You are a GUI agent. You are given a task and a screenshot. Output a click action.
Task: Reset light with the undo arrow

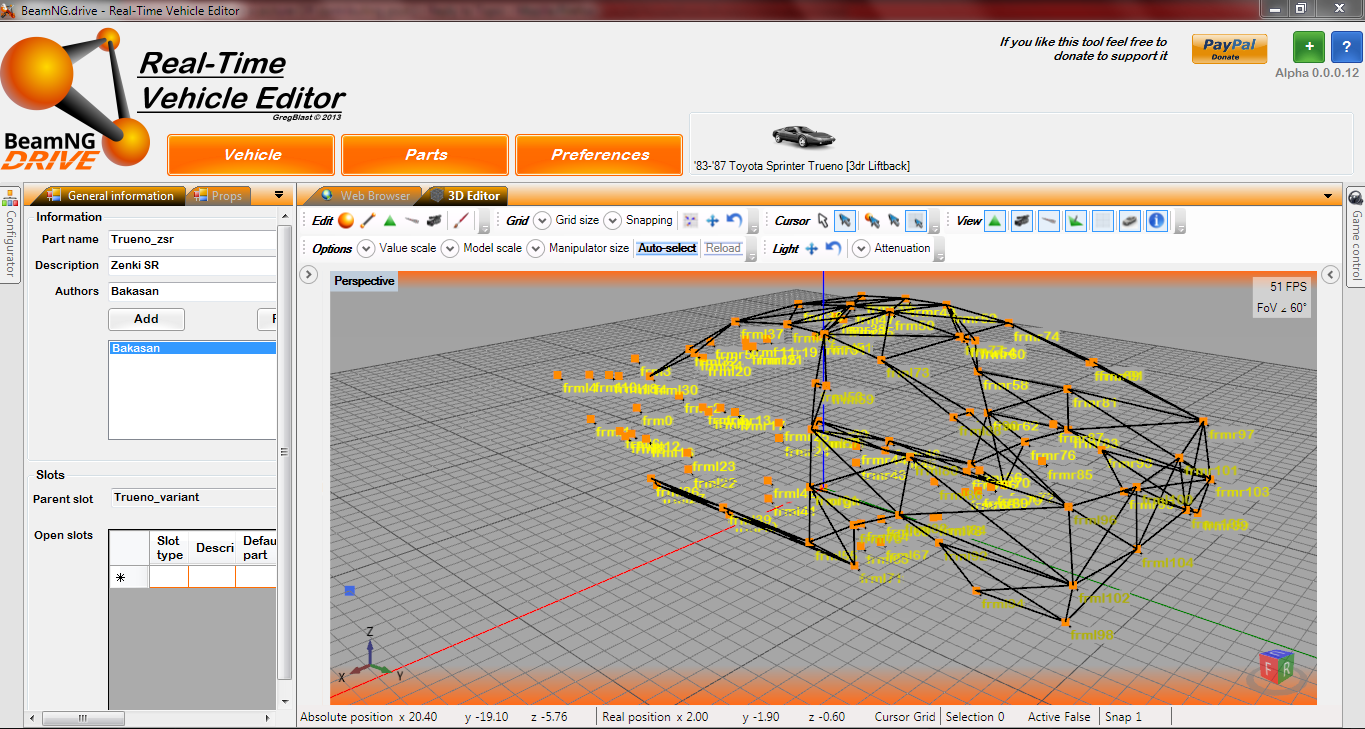(x=833, y=248)
